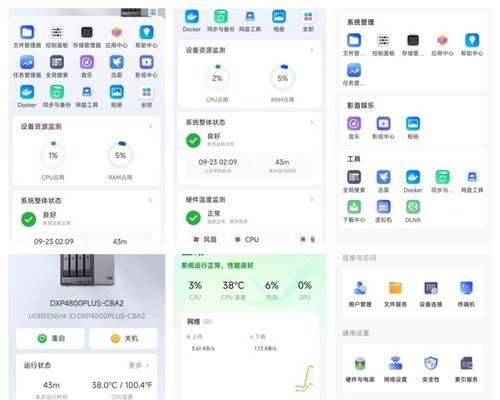Tap the 关机 shutdown button

coord(123,338)
